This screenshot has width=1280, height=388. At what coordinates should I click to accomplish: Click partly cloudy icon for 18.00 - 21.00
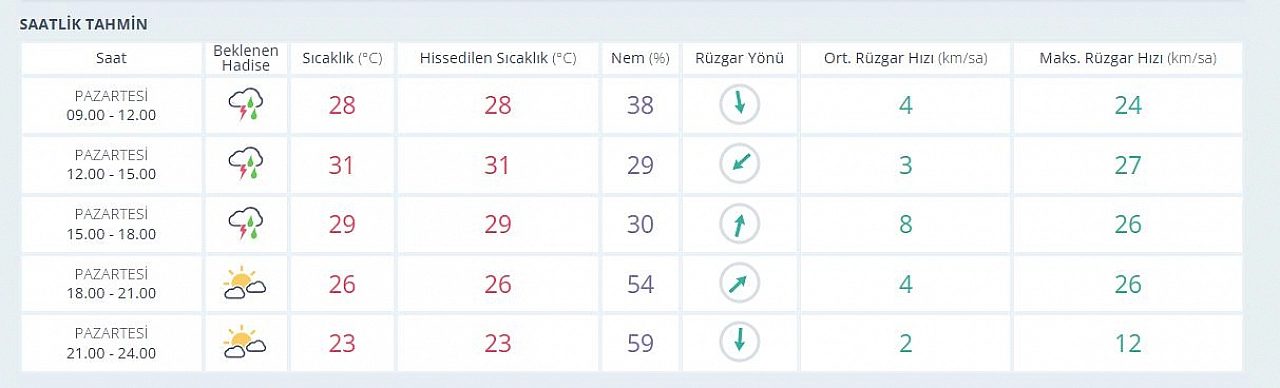pos(245,284)
